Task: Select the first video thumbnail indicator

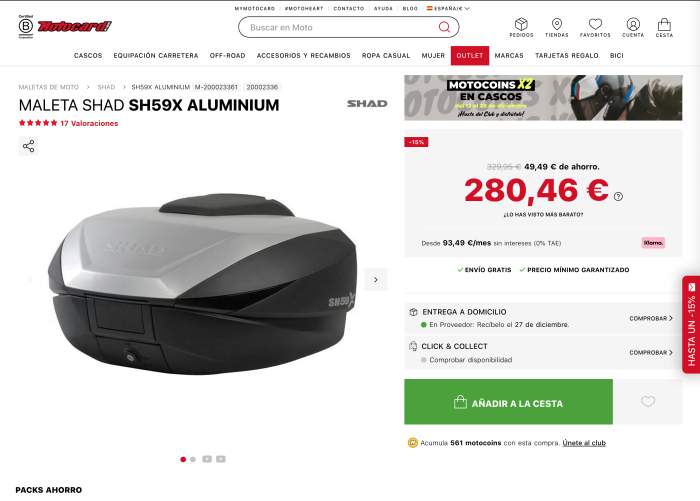Action: [x=207, y=459]
